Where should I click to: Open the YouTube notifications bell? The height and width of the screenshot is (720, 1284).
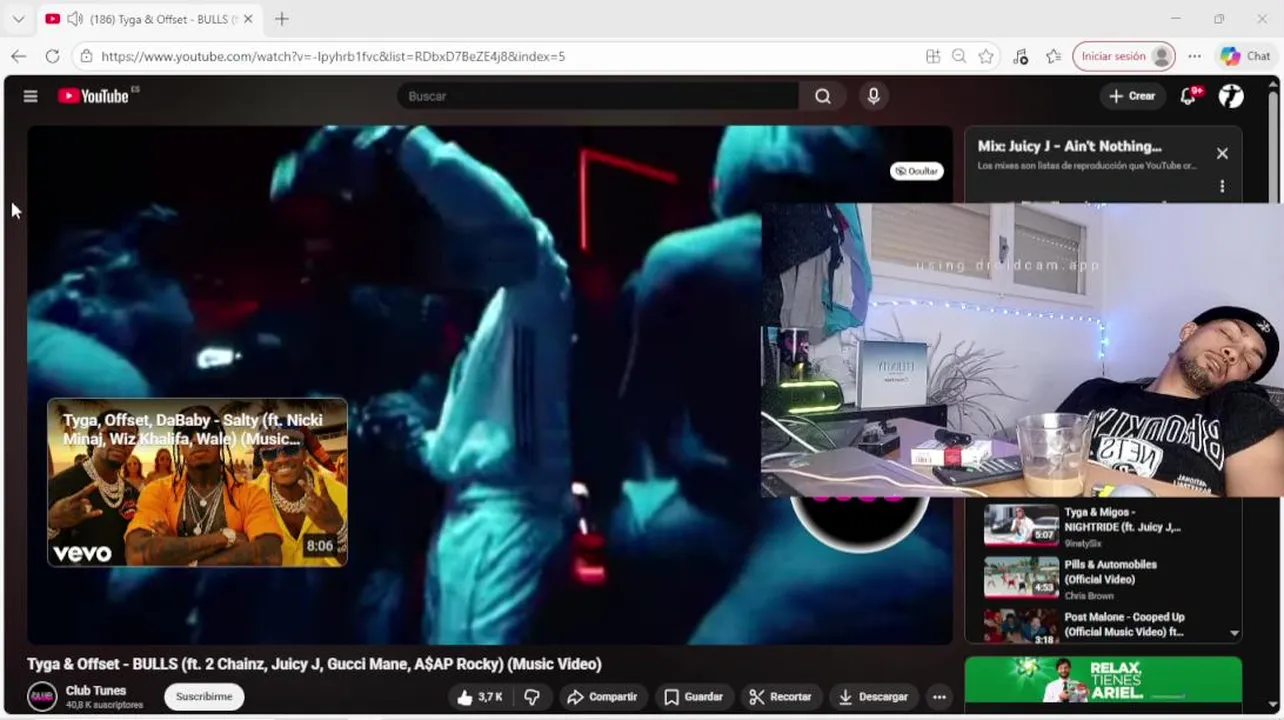click(x=1188, y=96)
